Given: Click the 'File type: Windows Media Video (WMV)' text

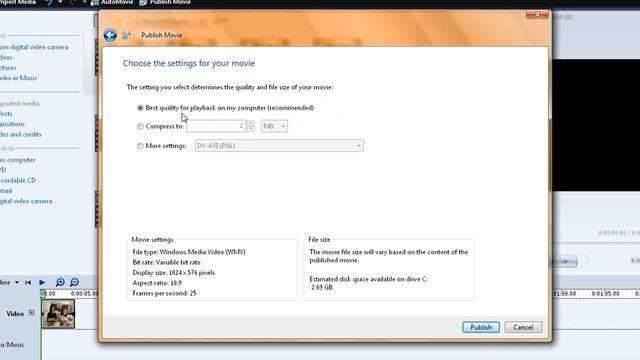Looking at the screenshot, I should coord(189,252).
